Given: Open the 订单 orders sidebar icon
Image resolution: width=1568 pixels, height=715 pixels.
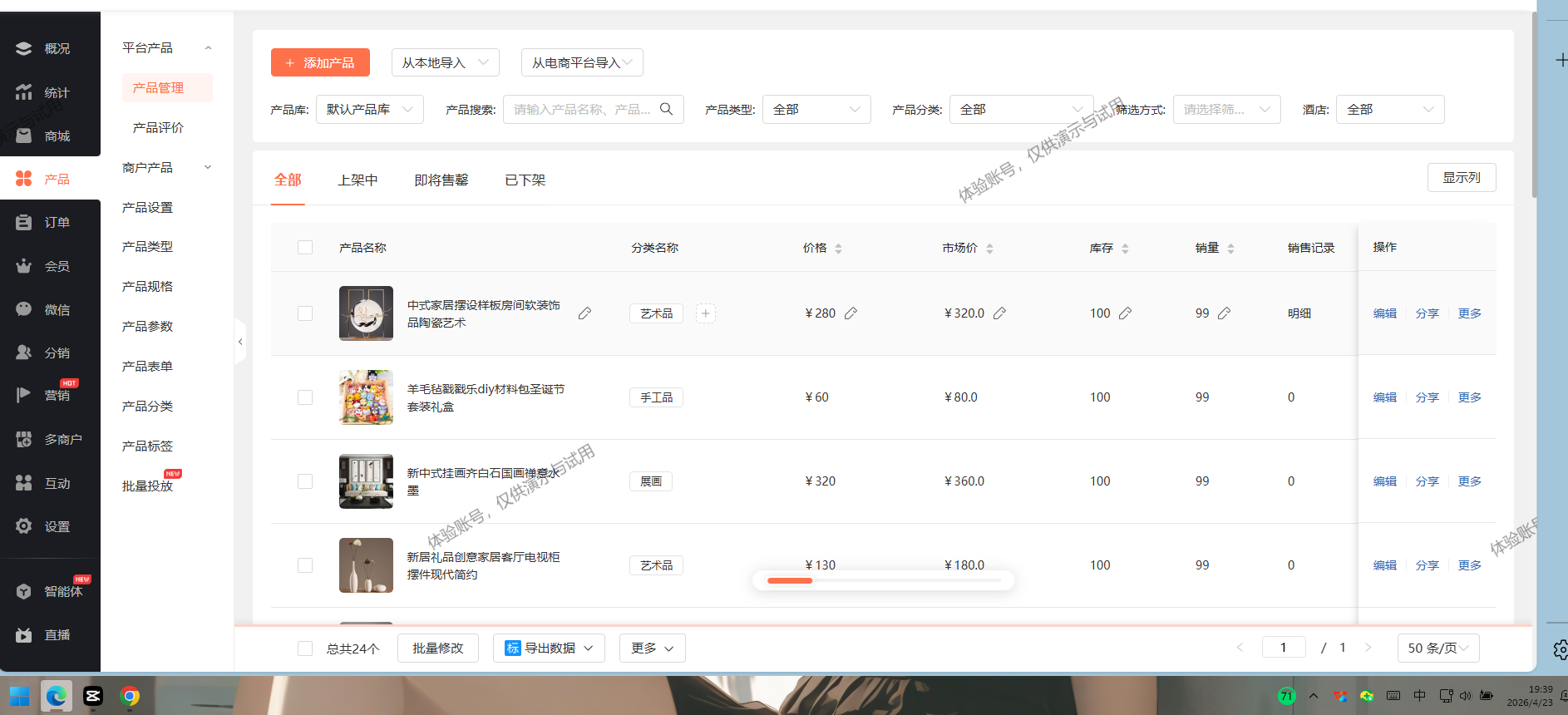Looking at the screenshot, I should point(24,222).
